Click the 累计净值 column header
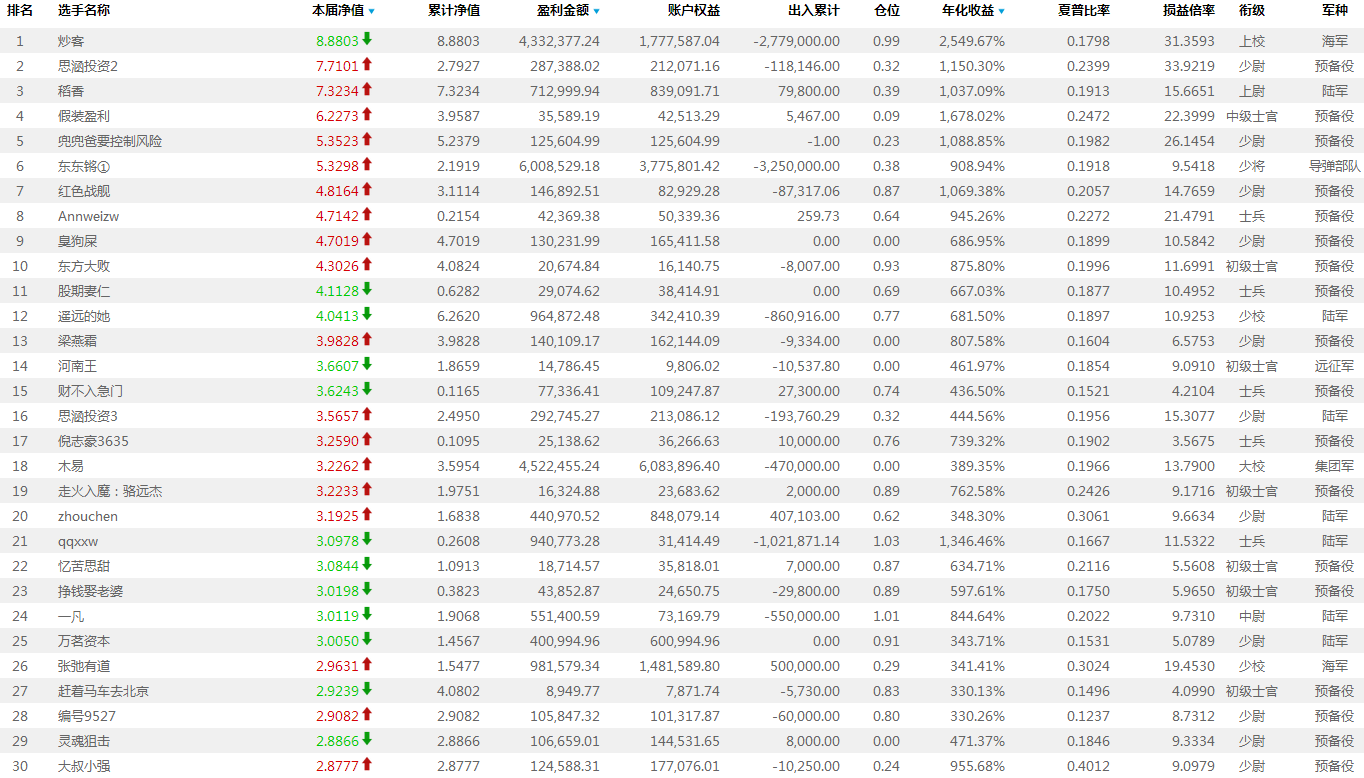 click(454, 10)
